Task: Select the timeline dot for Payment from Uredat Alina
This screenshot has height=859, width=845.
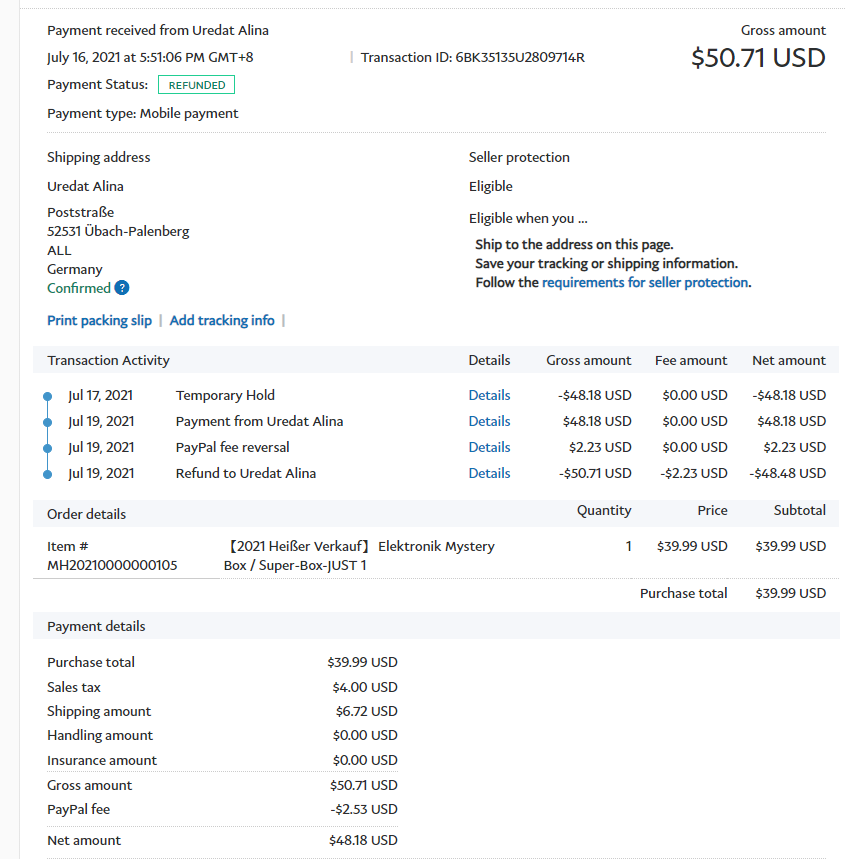Action: (x=47, y=422)
